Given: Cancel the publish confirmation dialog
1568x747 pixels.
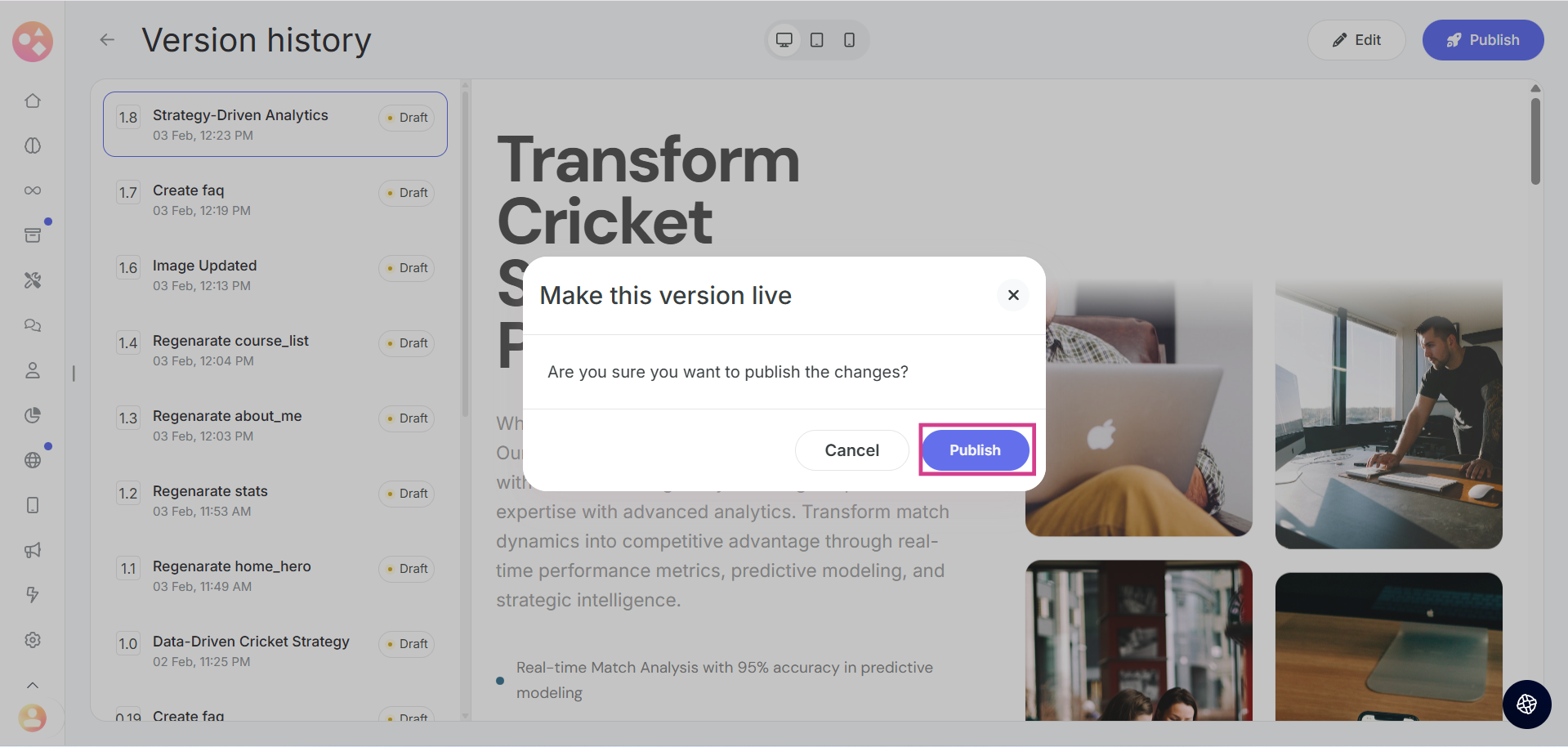Looking at the screenshot, I should point(851,450).
